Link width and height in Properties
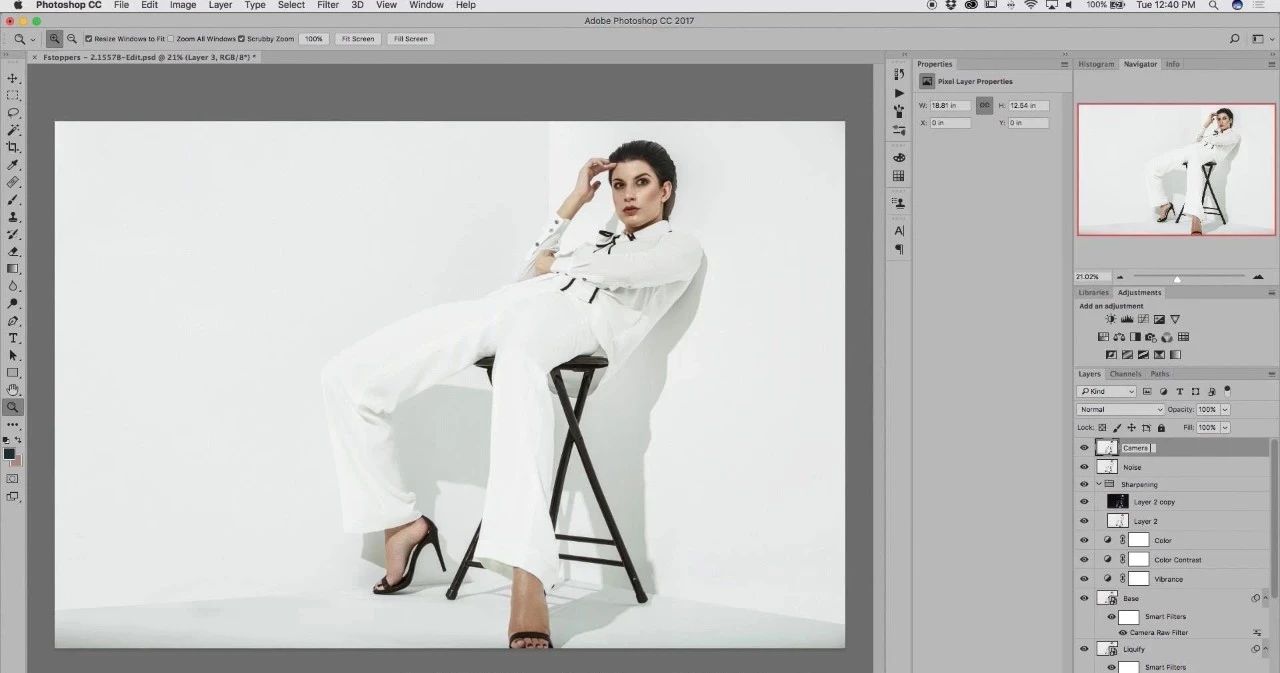Image resolution: width=1280 pixels, height=673 pixels. 984,105
